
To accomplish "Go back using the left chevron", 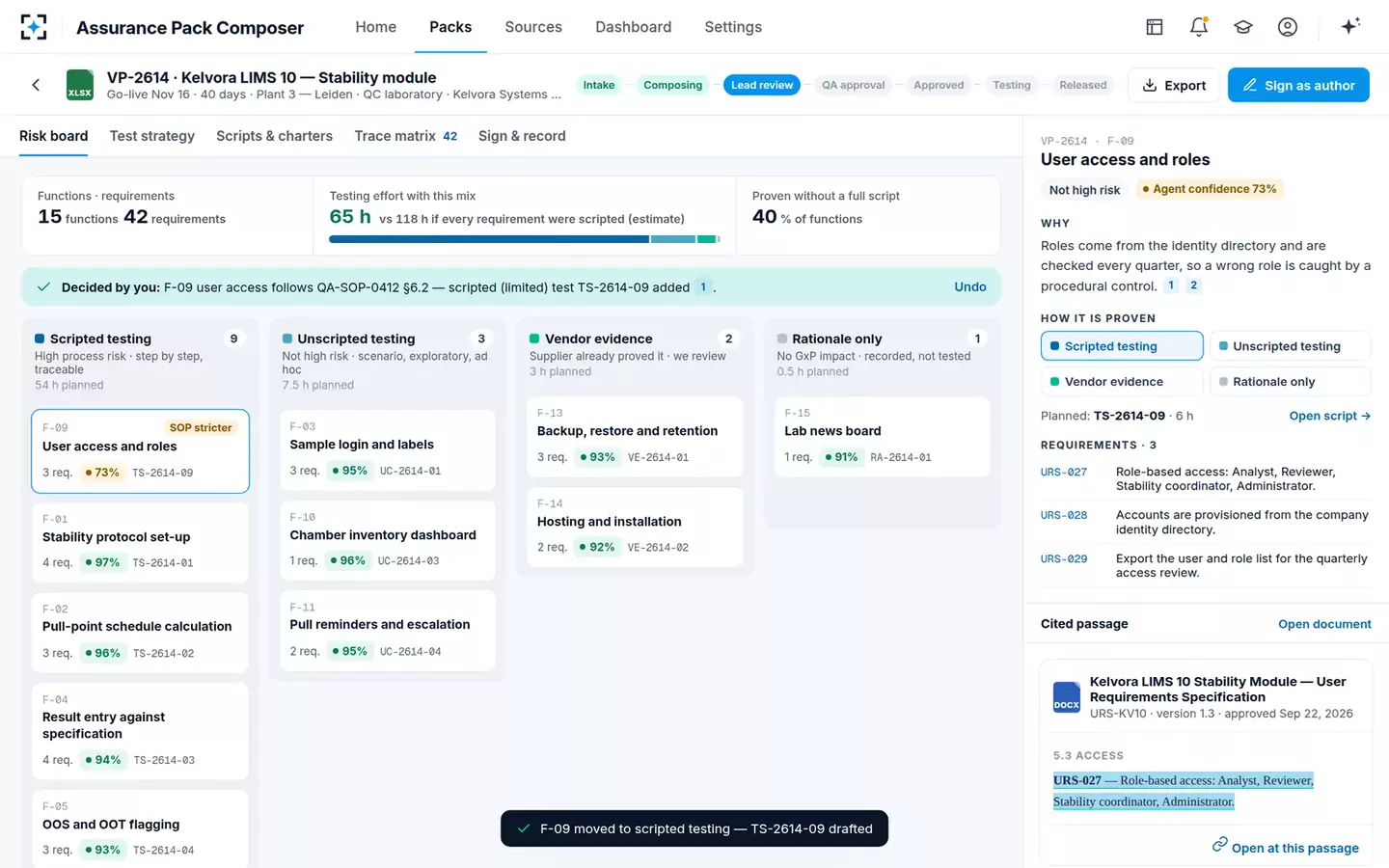I will [x=36, y=85].
